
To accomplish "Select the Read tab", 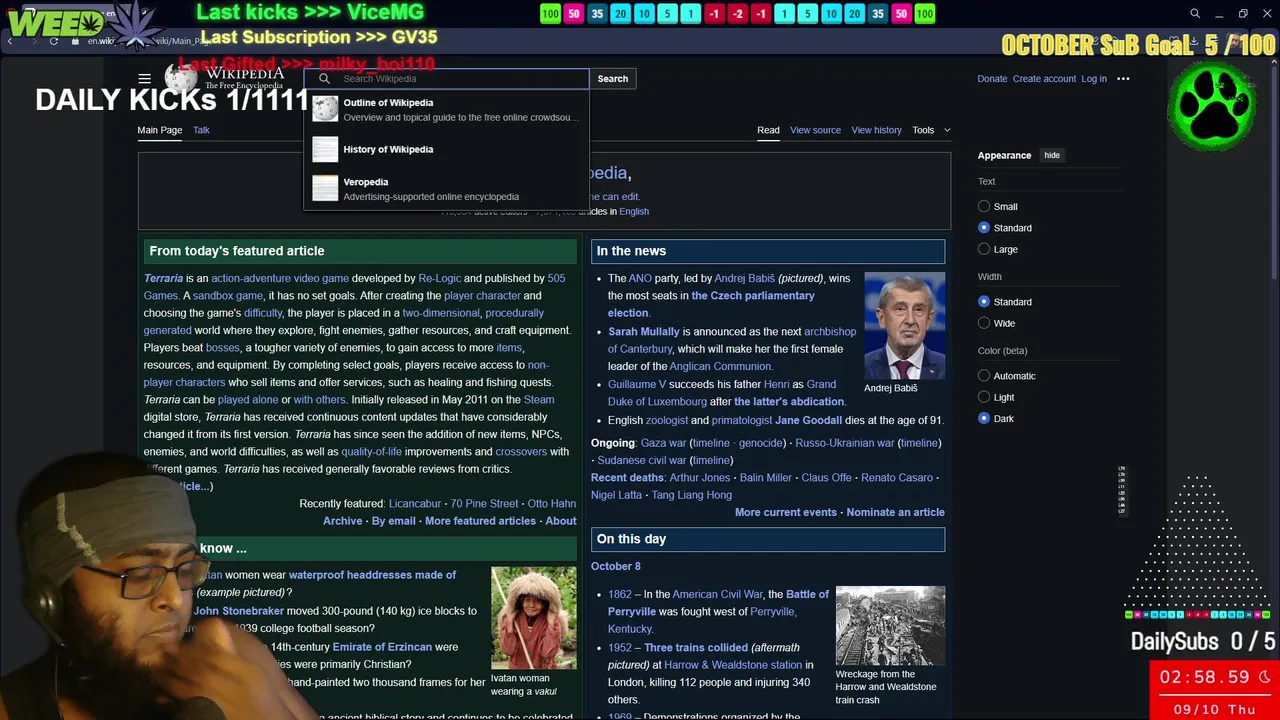I will [768, 130].
